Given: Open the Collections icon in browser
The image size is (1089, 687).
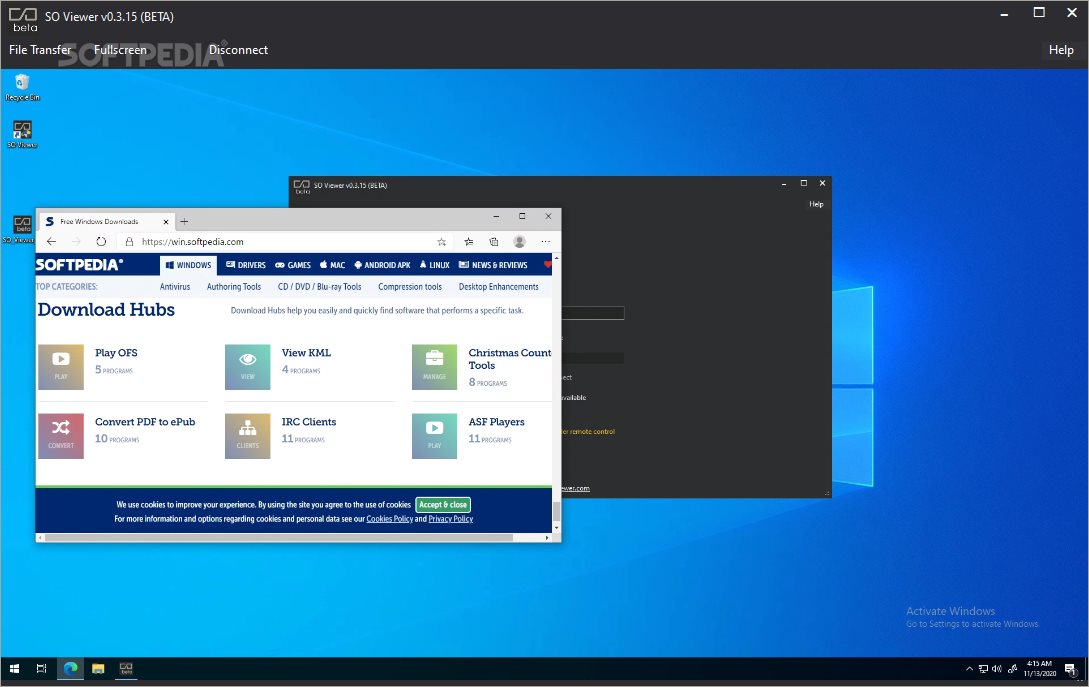Looking at the screenshot, I should coord(494,242).
